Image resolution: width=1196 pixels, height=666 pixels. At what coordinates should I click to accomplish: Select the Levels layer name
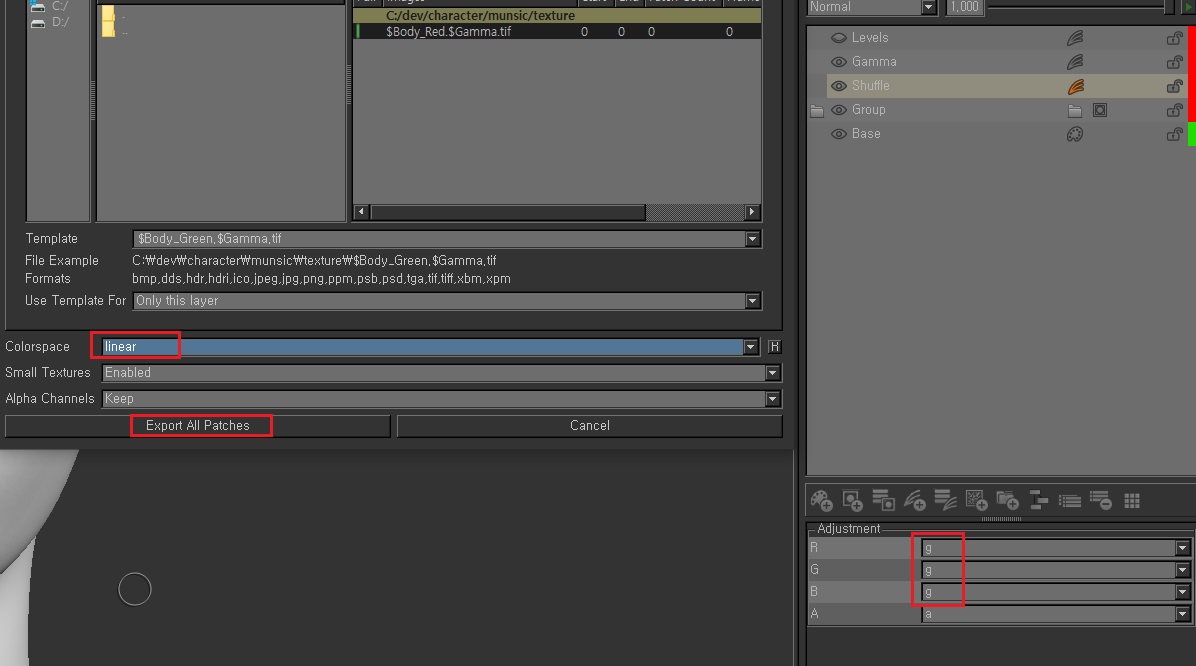point(870,37)
